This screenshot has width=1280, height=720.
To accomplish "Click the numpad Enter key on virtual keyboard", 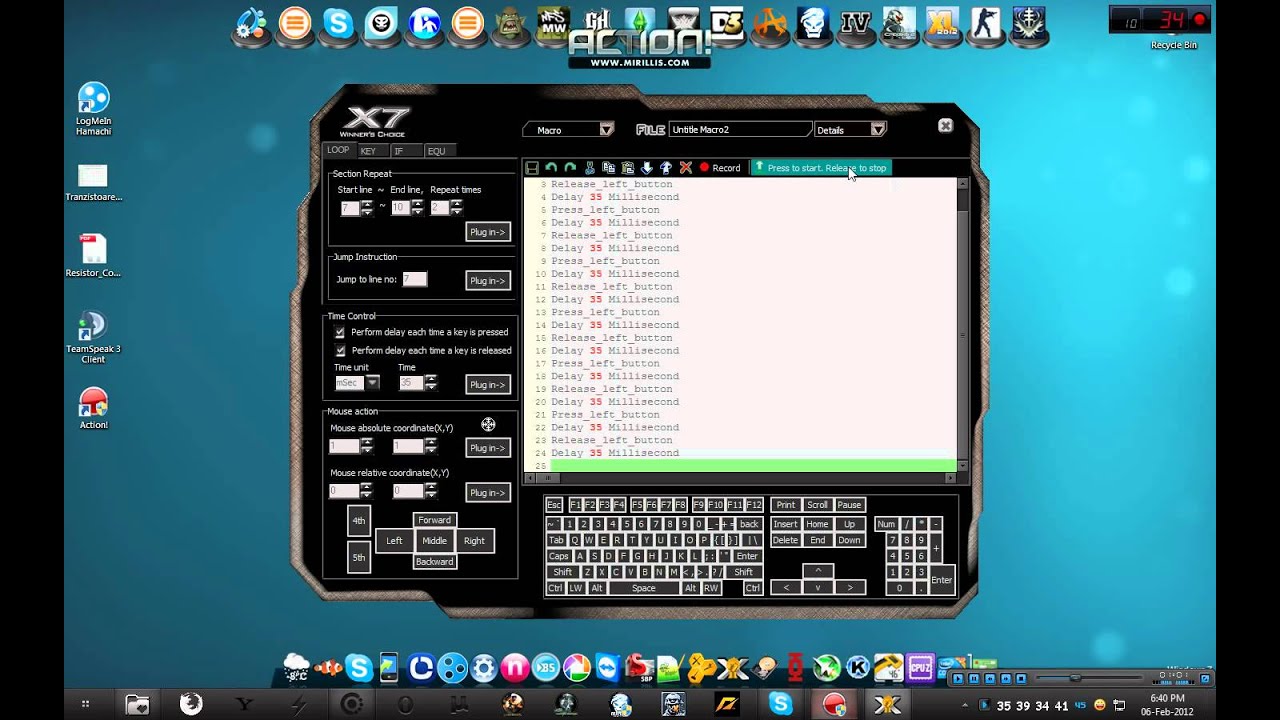I will [x=941, y=580].
